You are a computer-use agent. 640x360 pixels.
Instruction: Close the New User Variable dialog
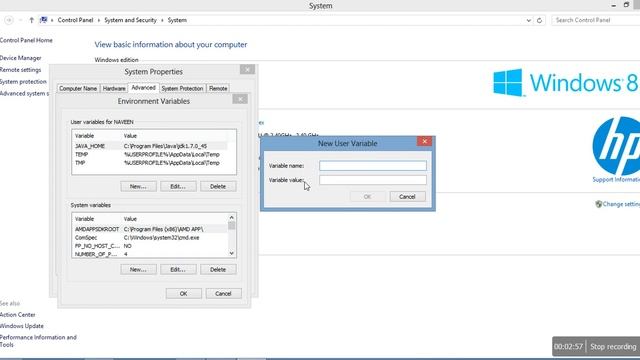click(424, 141)
